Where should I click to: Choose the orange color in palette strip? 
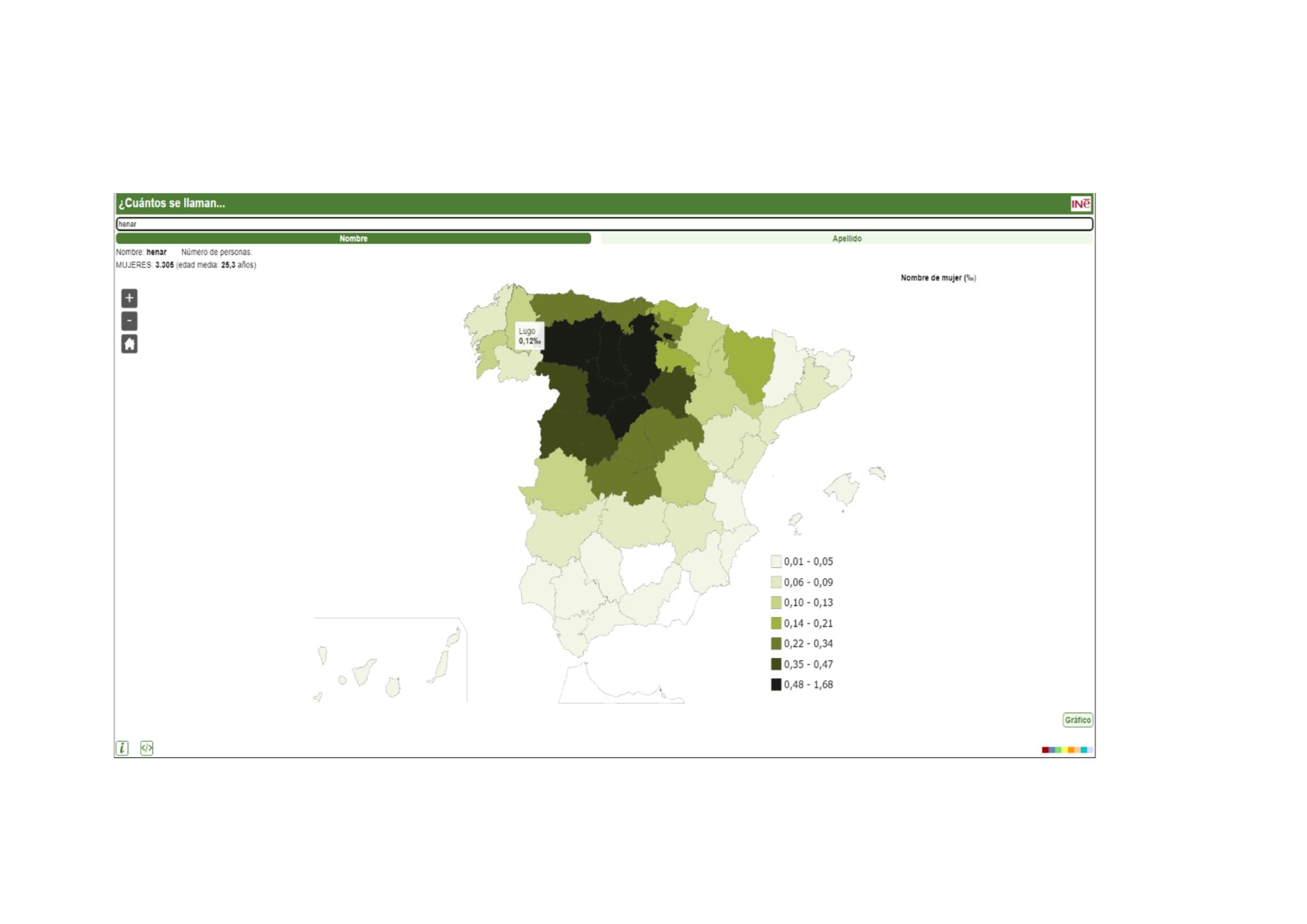(1071, 750)
